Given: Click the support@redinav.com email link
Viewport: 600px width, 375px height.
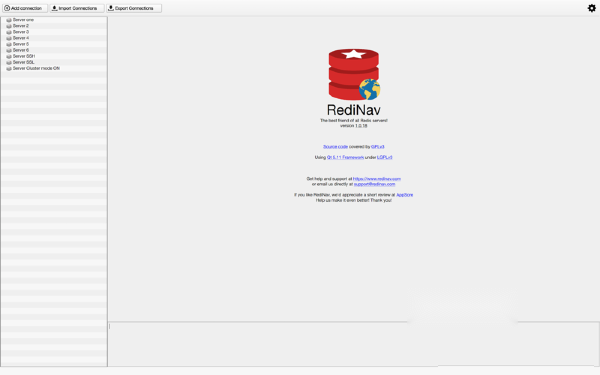Looking at the screenshot, I should 374,184.
